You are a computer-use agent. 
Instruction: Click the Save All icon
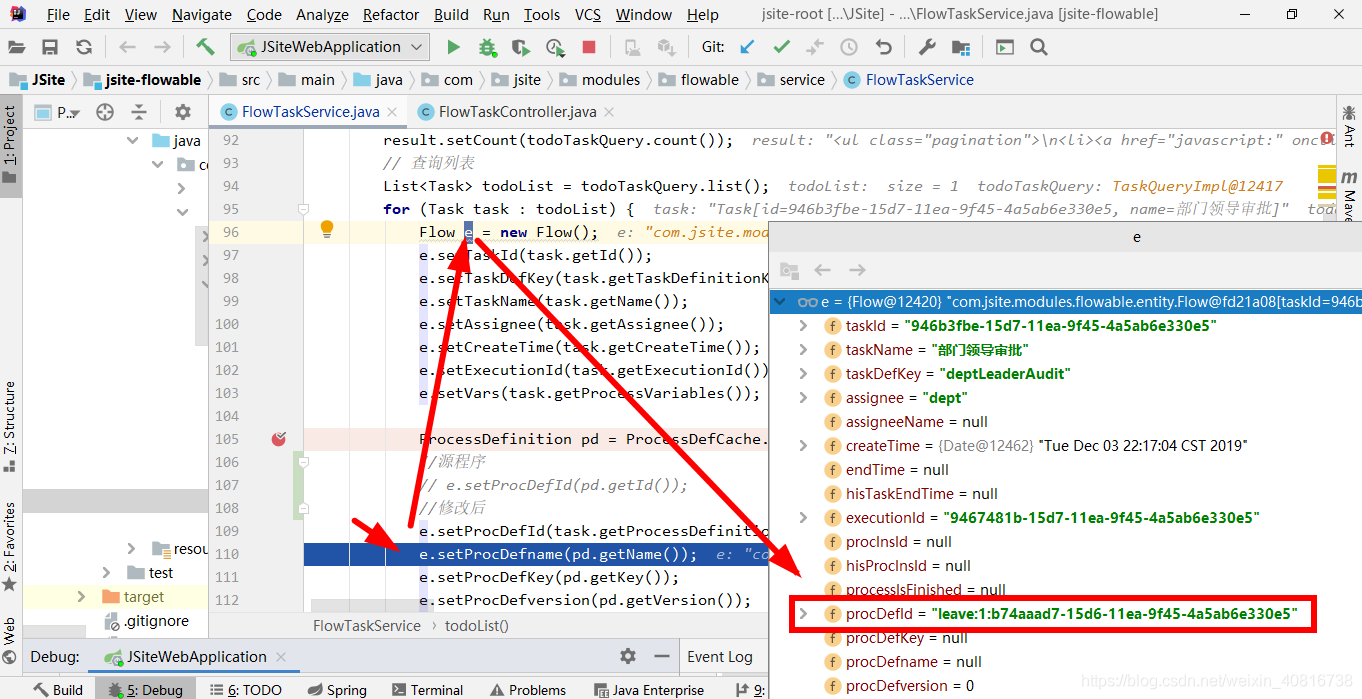click(x=50, y=47)
